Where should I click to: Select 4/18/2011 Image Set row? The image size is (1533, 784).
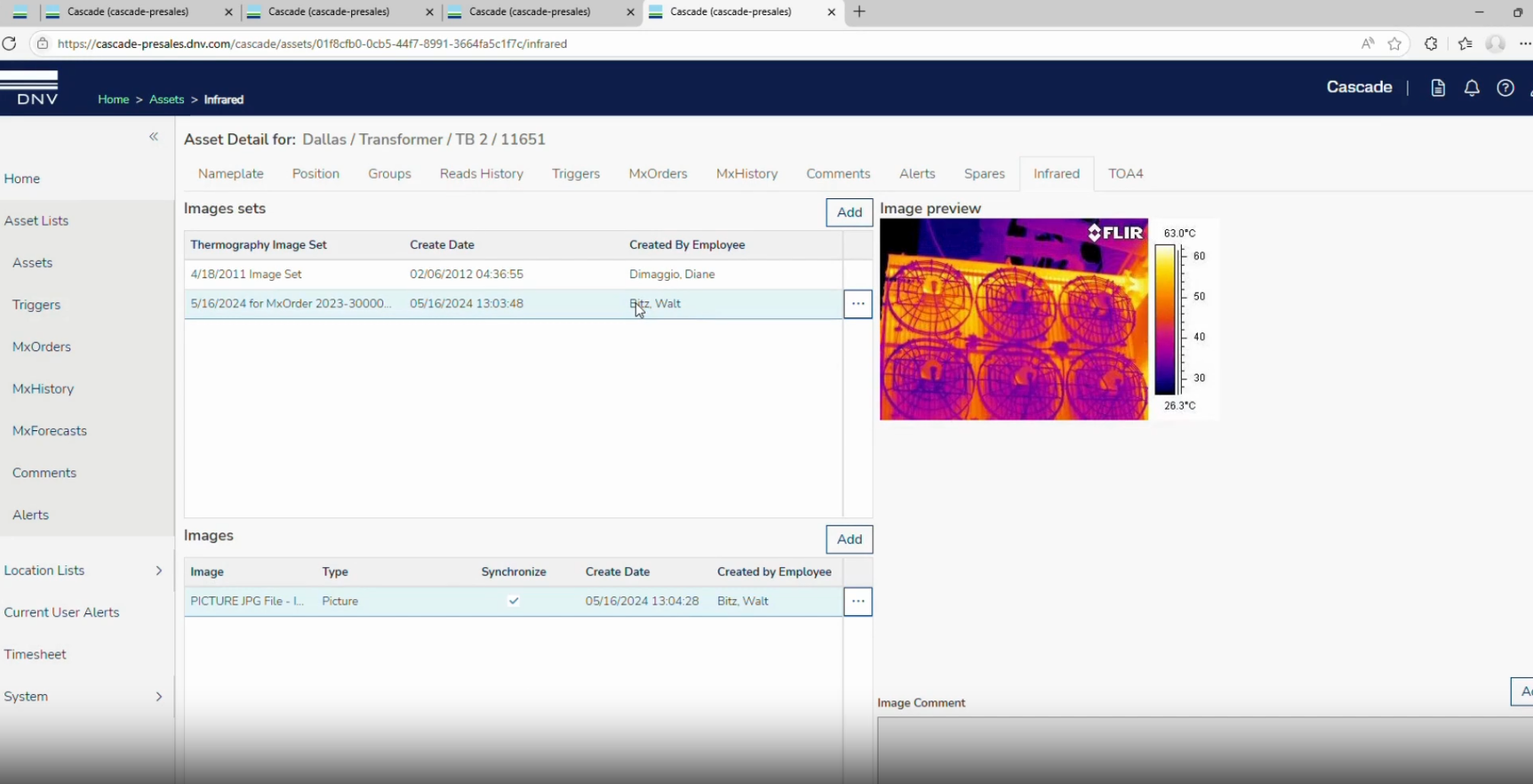tap(513, 275)
